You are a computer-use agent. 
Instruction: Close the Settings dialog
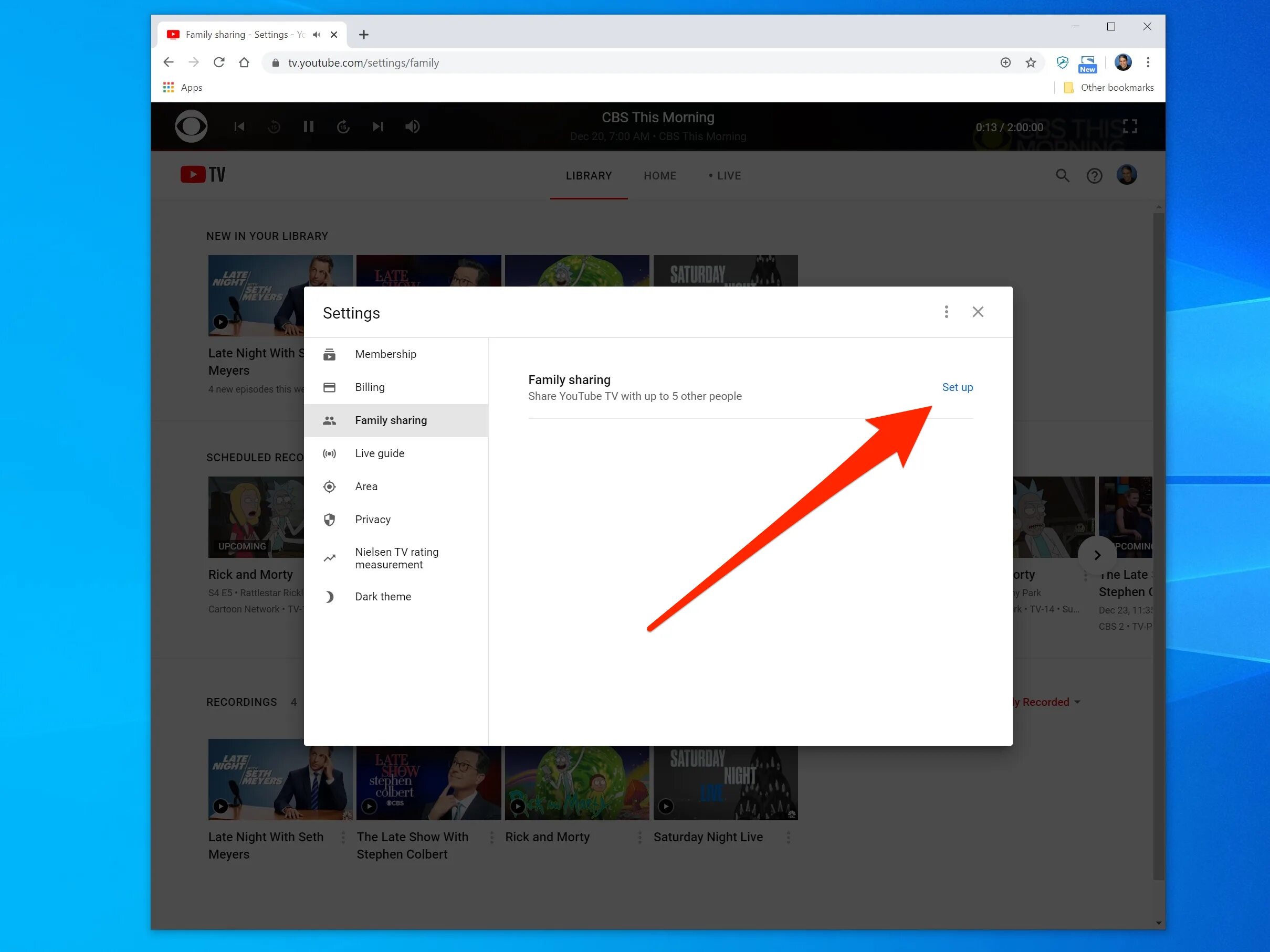tap(978, 312)
